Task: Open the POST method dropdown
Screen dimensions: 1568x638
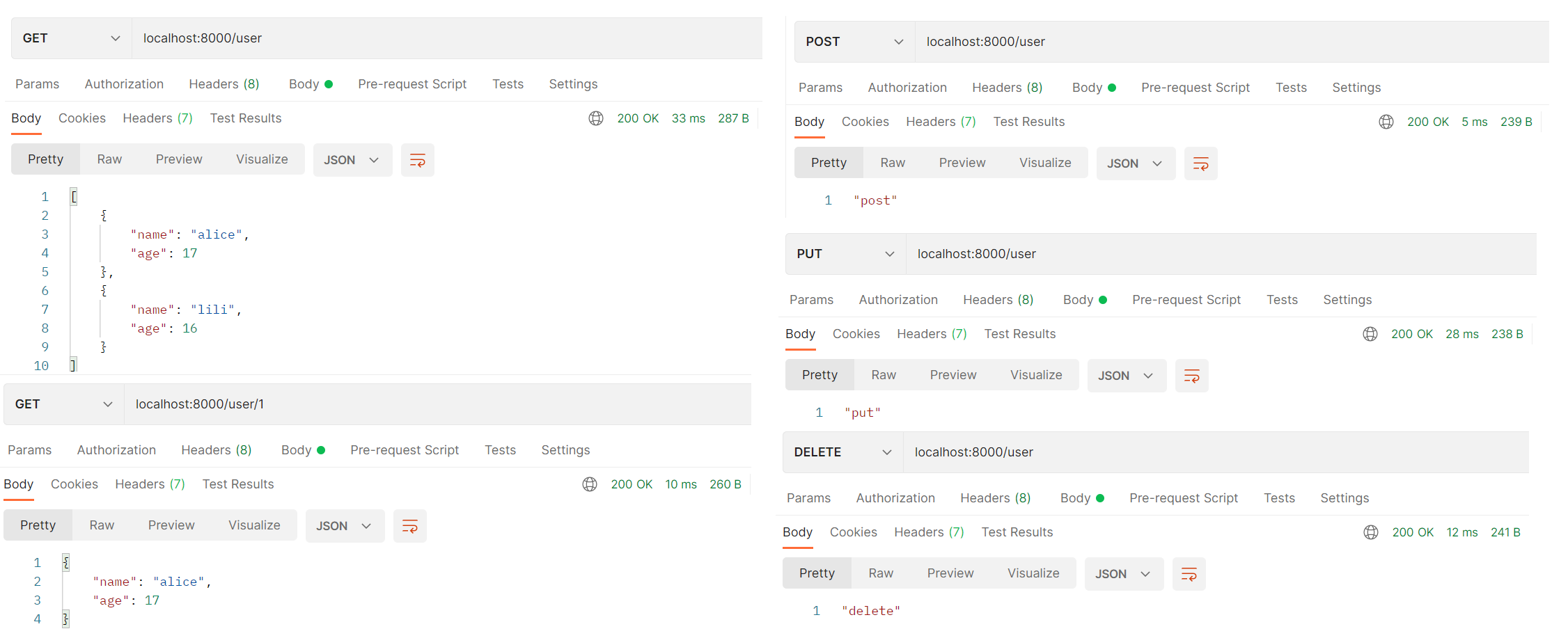Action: 854,42
